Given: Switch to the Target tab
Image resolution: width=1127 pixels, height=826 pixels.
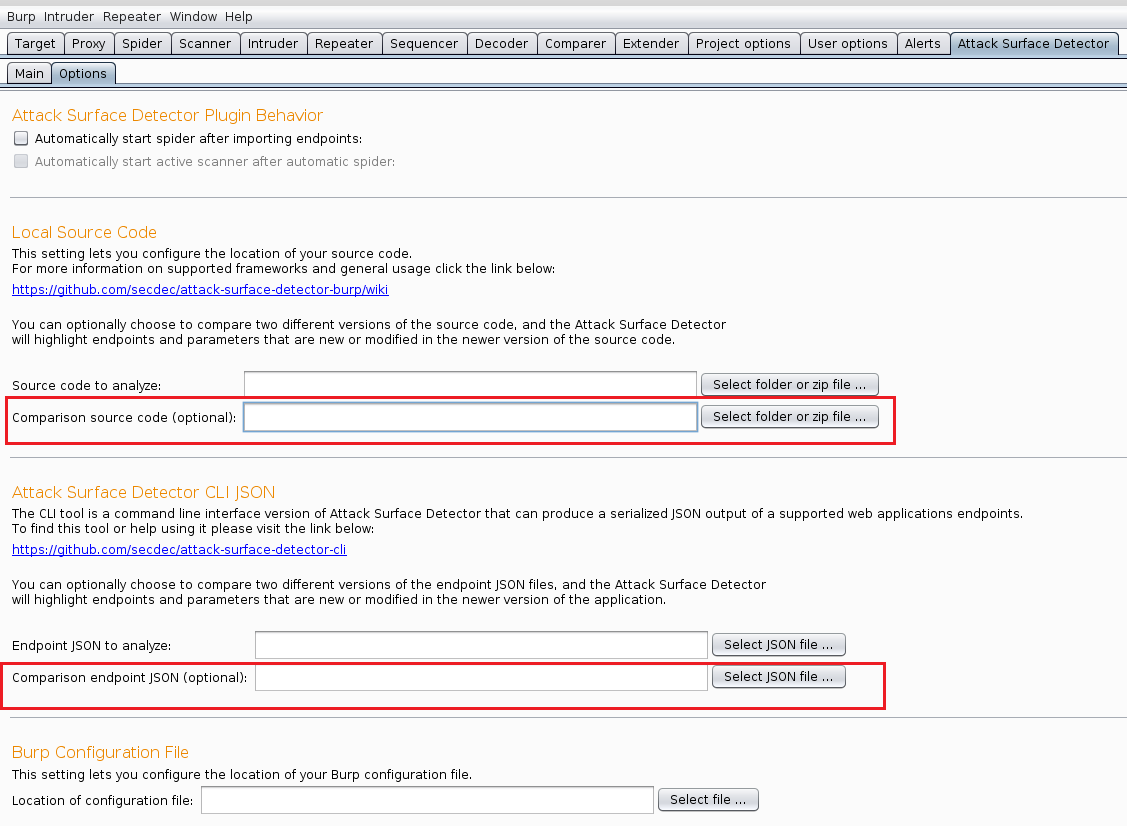Looking at the screenshot, I should (35, 44).
